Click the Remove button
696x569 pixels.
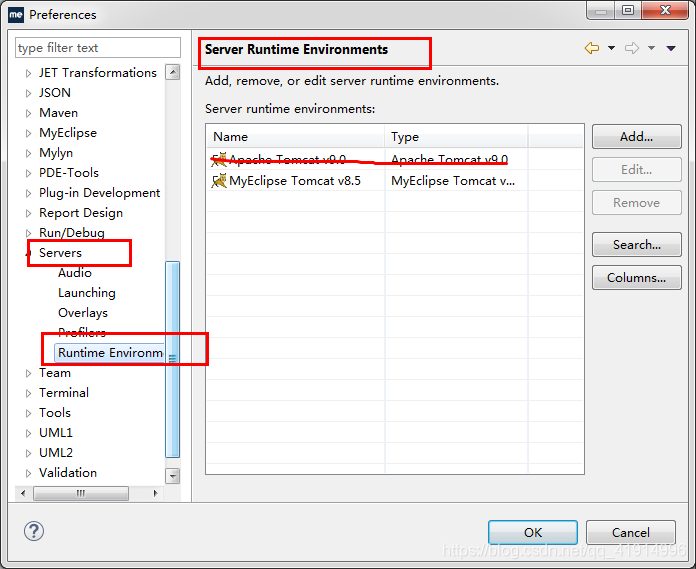636,202
